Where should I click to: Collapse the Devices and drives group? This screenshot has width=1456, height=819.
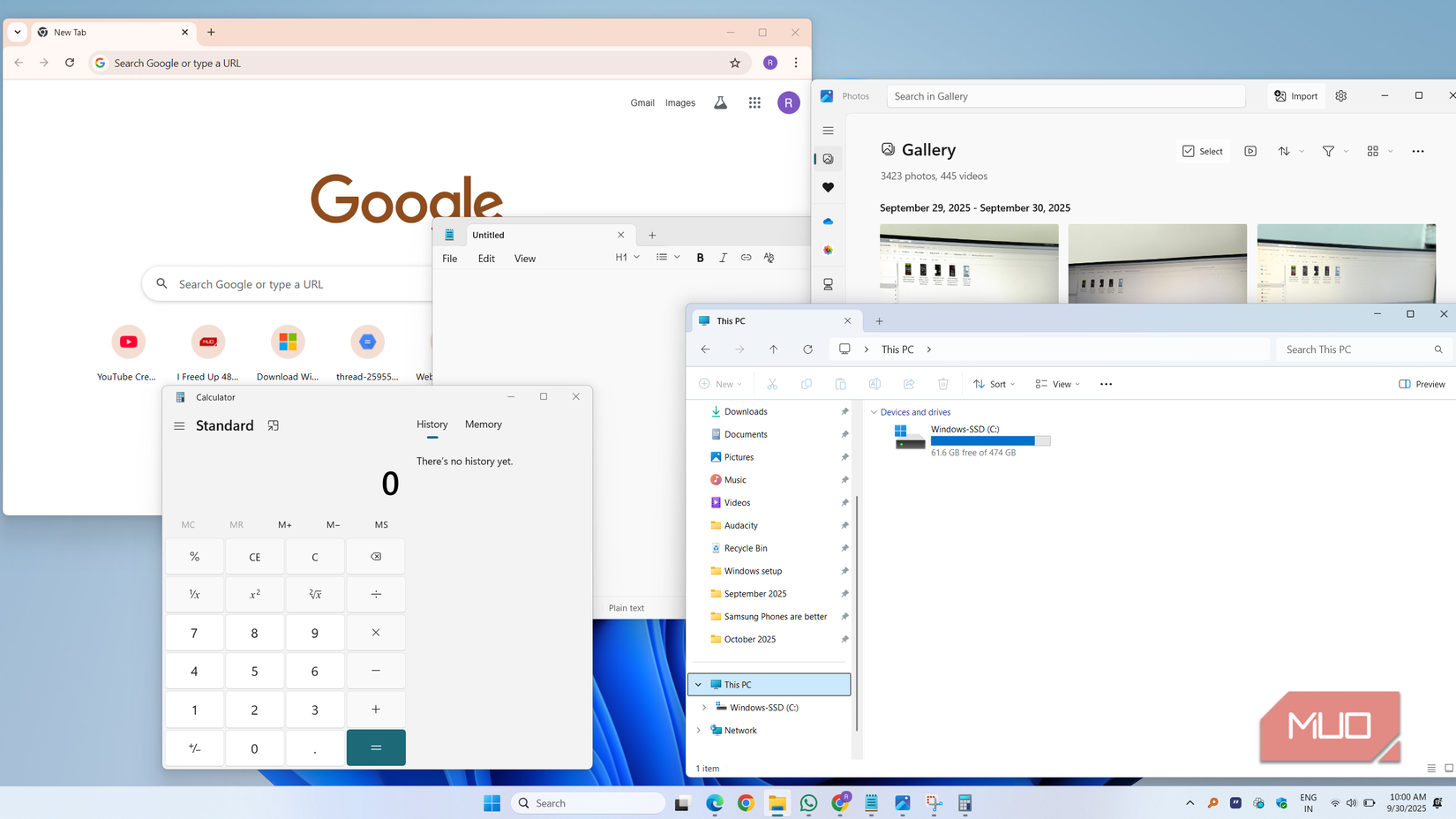pyautogui.click(x=874, y=412)
